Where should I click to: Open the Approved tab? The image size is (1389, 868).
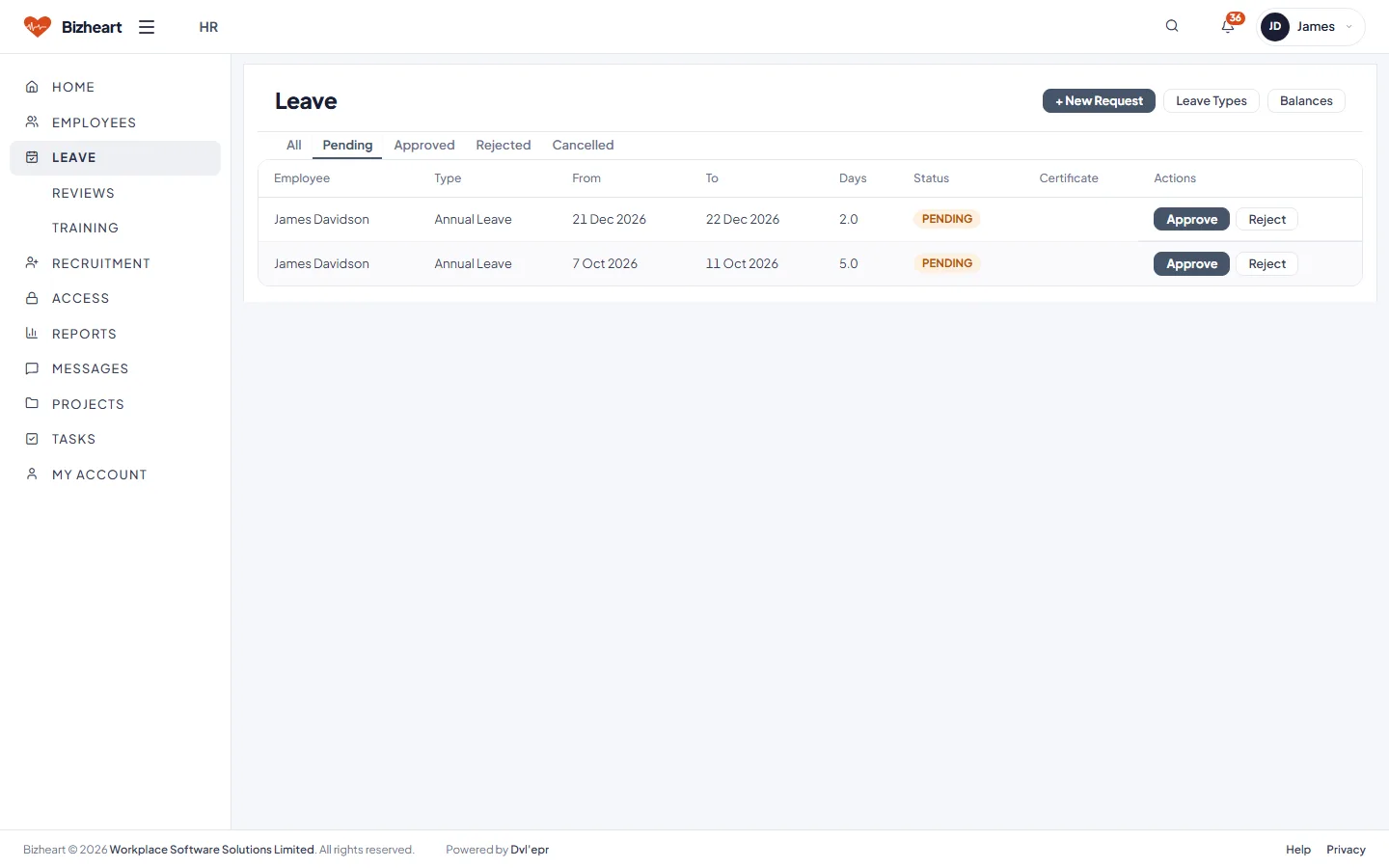[424, 145]
